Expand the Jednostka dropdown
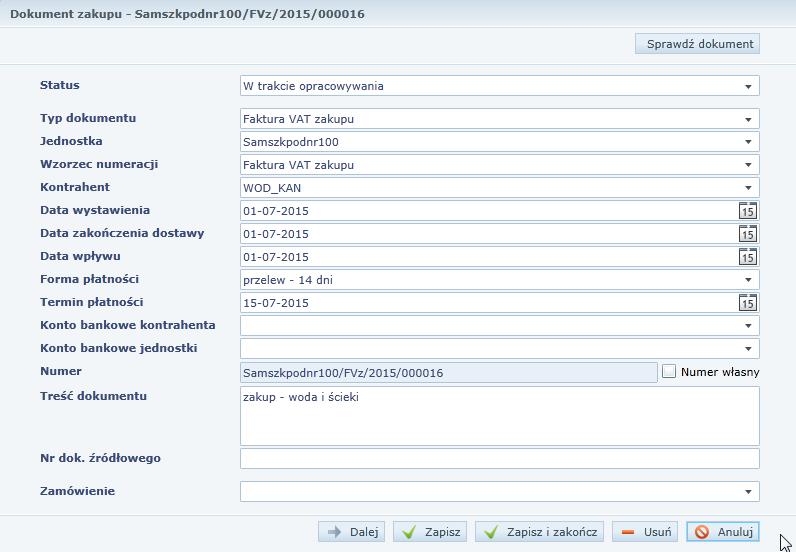This screenshot has width=796, height=552. point(748,142)
